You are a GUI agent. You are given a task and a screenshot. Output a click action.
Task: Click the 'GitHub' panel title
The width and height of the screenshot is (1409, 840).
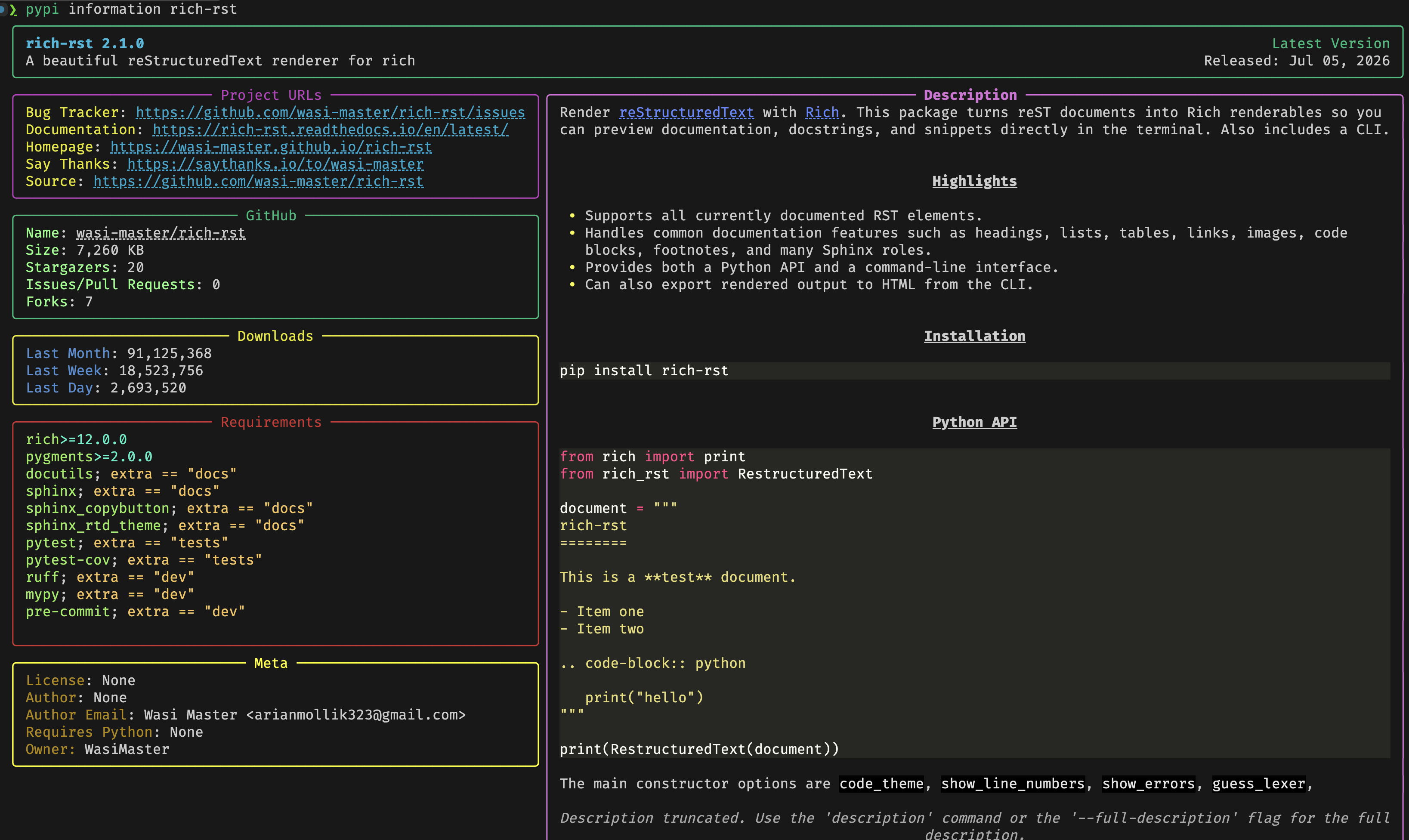(271, 216)
